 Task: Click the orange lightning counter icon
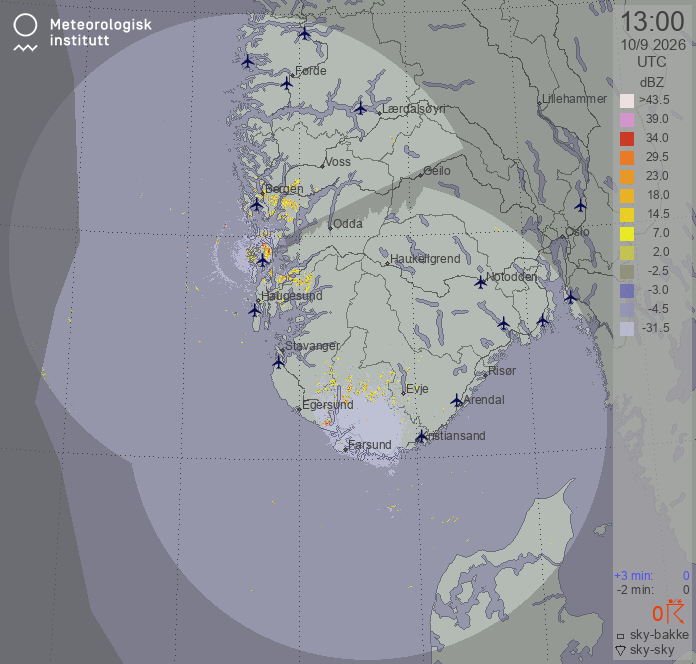(668, 611)
